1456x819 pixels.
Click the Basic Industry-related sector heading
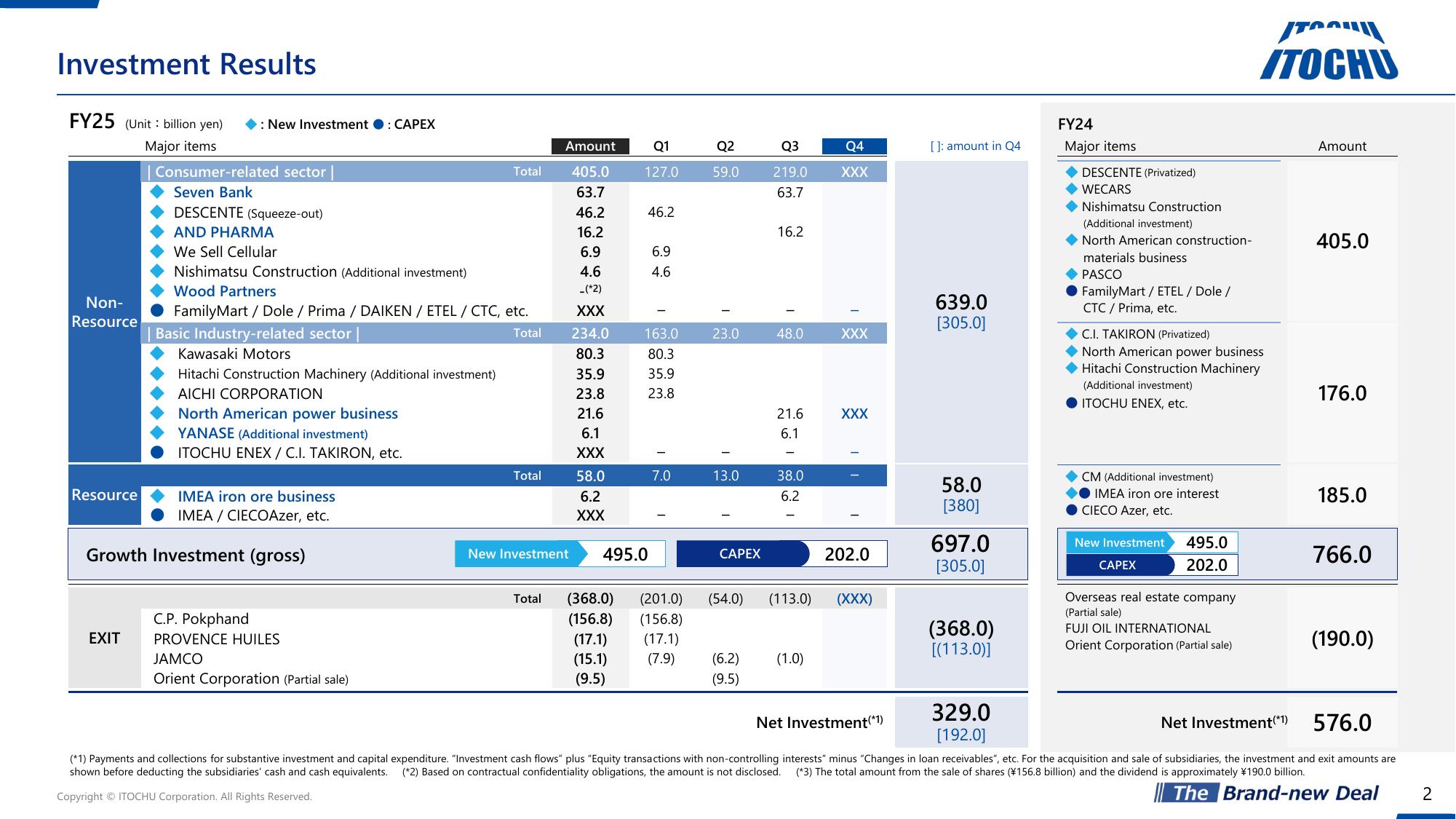[x=253, y=333]
